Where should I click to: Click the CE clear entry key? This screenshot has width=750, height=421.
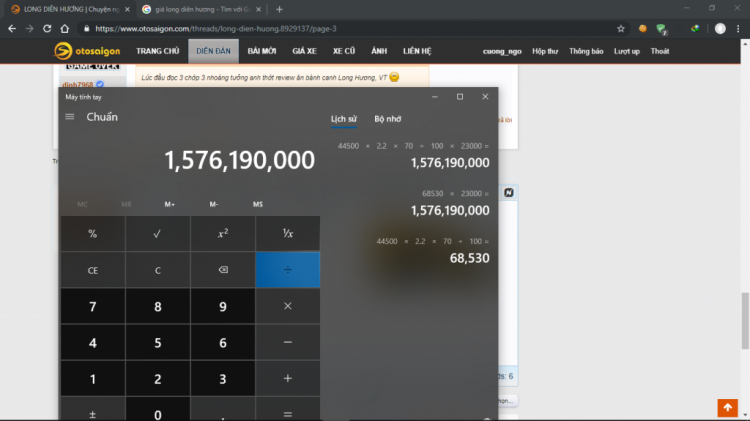click(x=93, y=270)
